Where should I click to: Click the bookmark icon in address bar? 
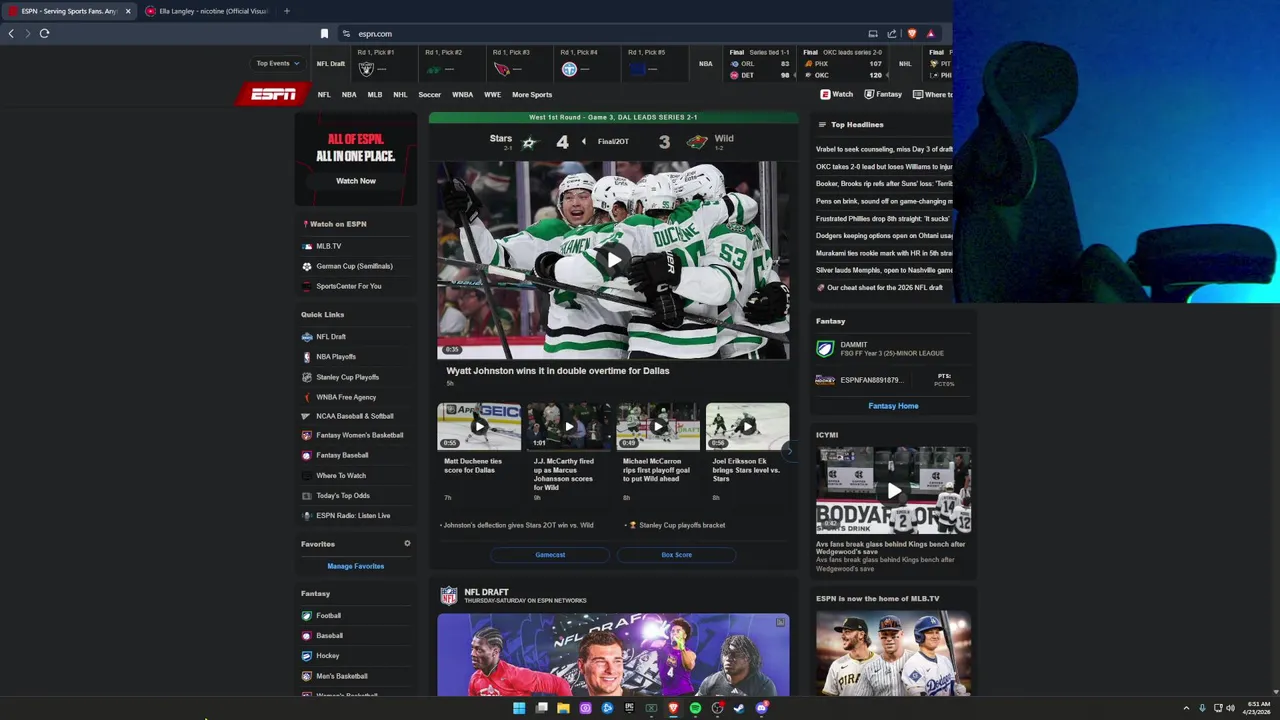(324, 34)
